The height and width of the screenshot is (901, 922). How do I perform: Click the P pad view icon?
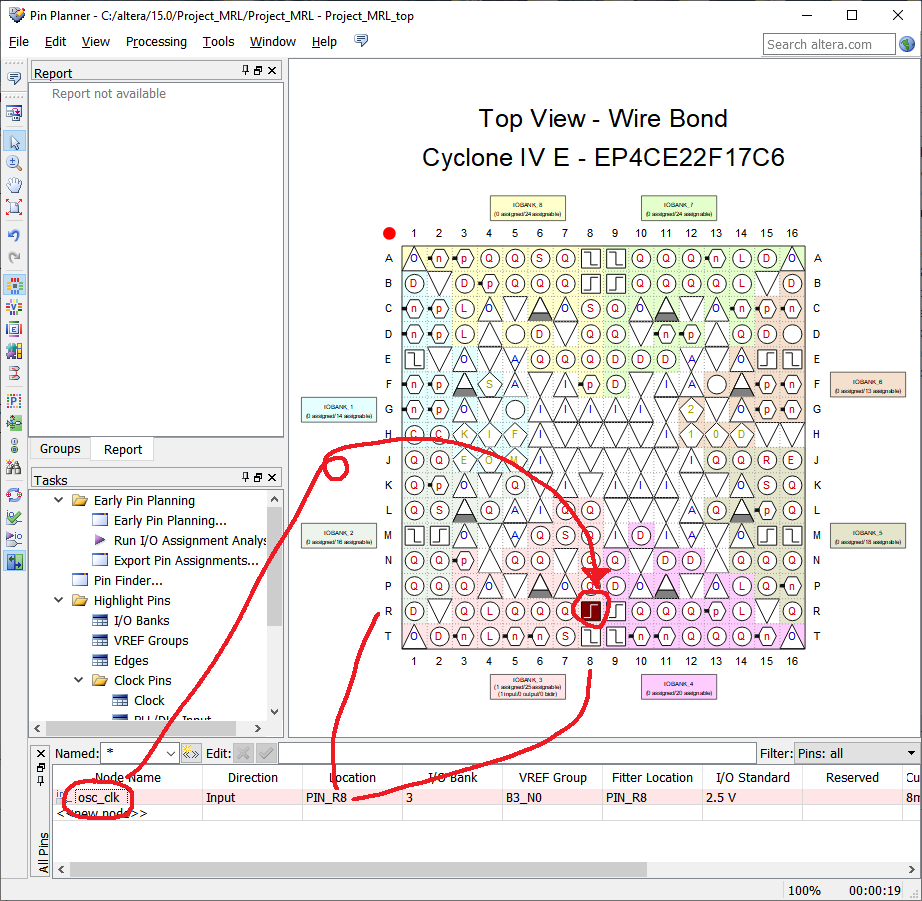pos(14,401)
